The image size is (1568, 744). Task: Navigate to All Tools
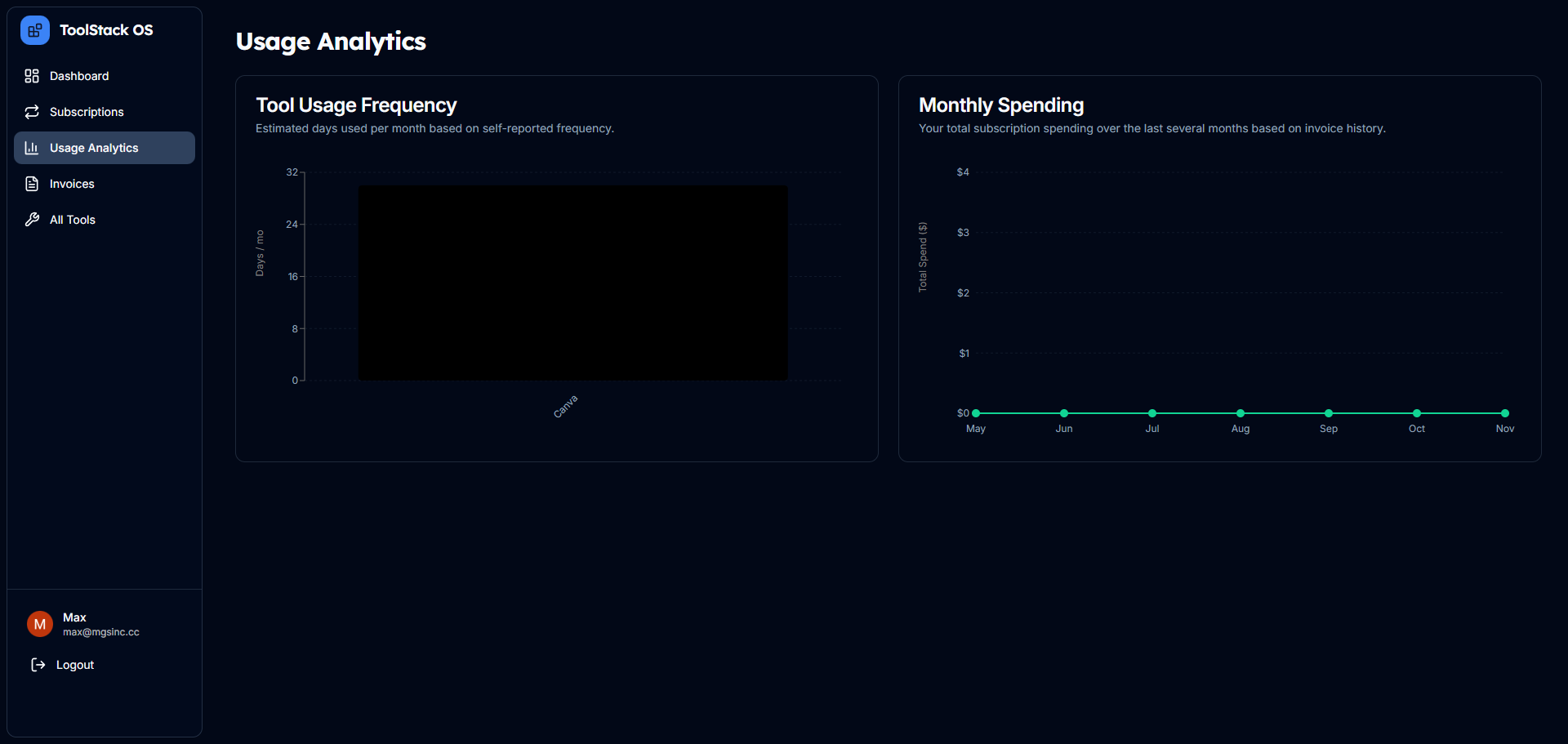[105, 220]
